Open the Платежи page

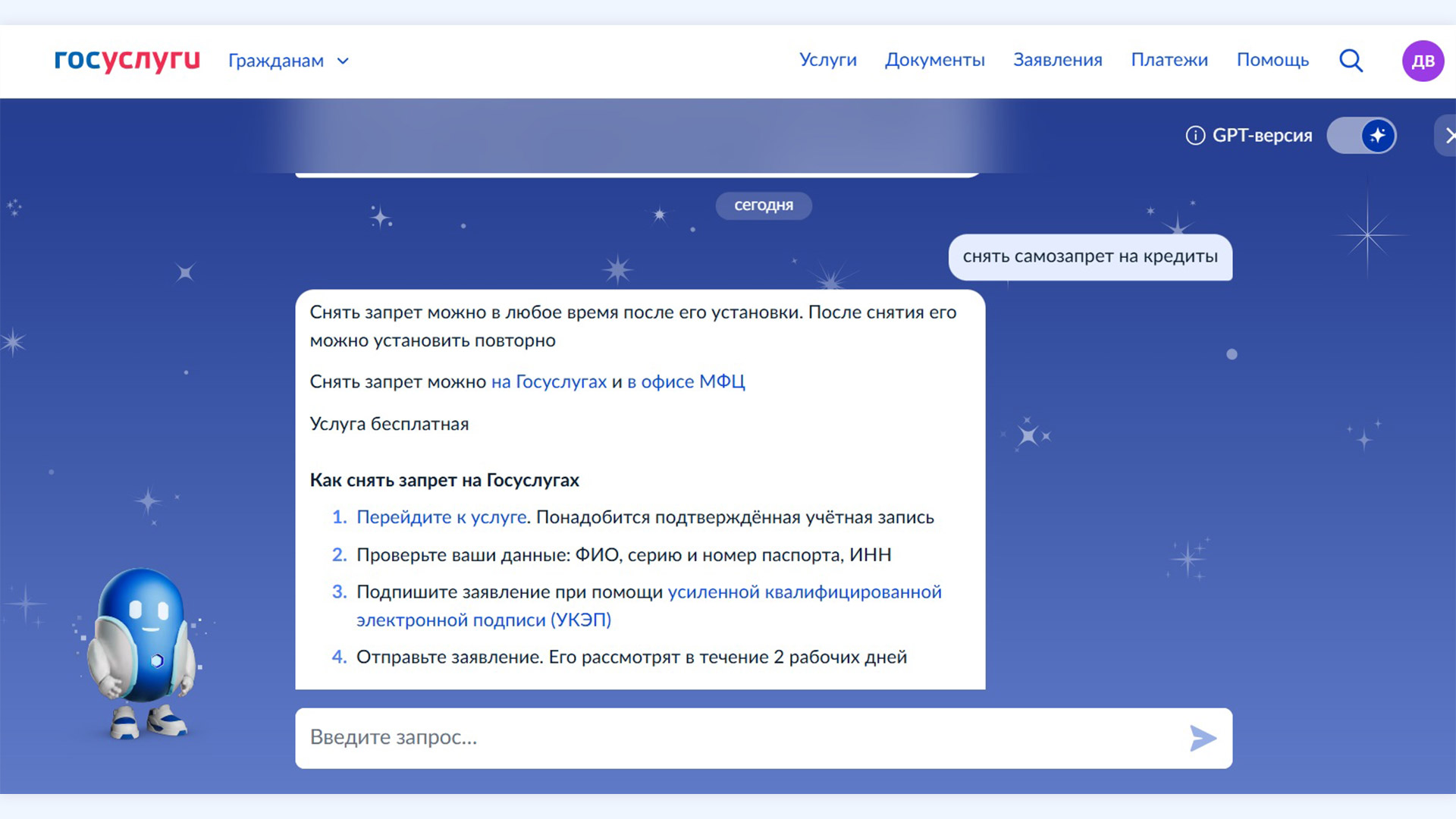click(1169, 60)
